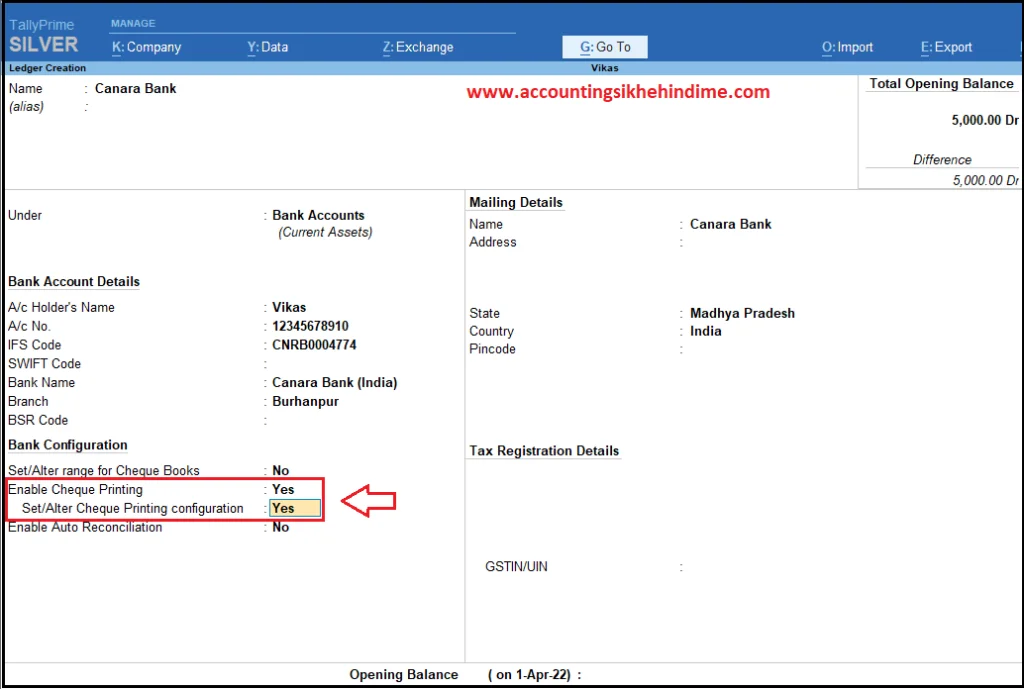The height and width of the screenshot is (689, 1024).
Task: Click the Mailing Details heading
Action: [x=516, y=202]
